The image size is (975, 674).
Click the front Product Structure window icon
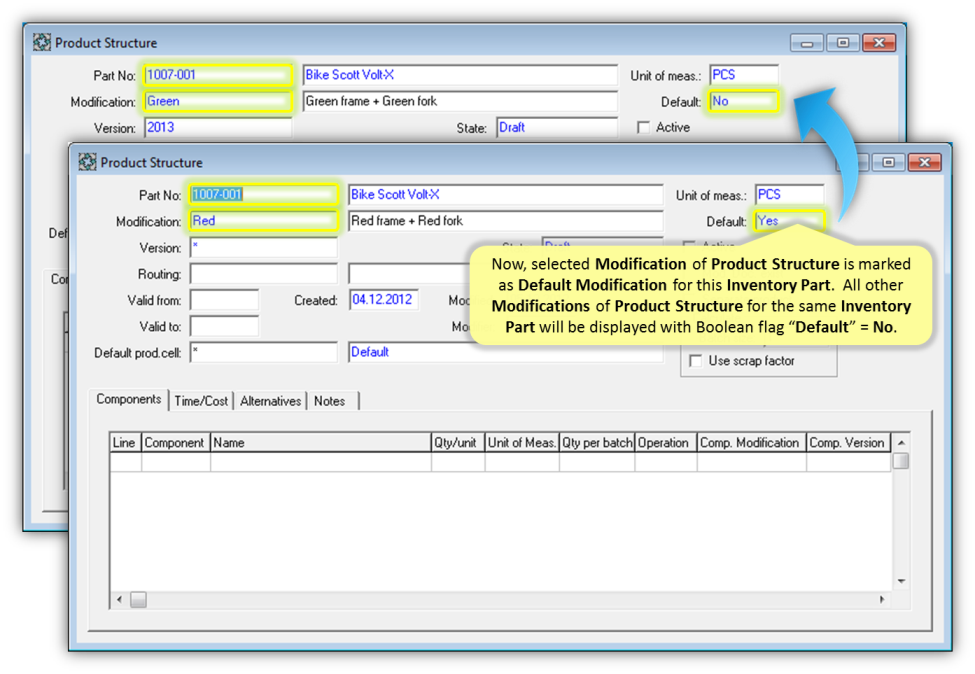tap(87, 162)
